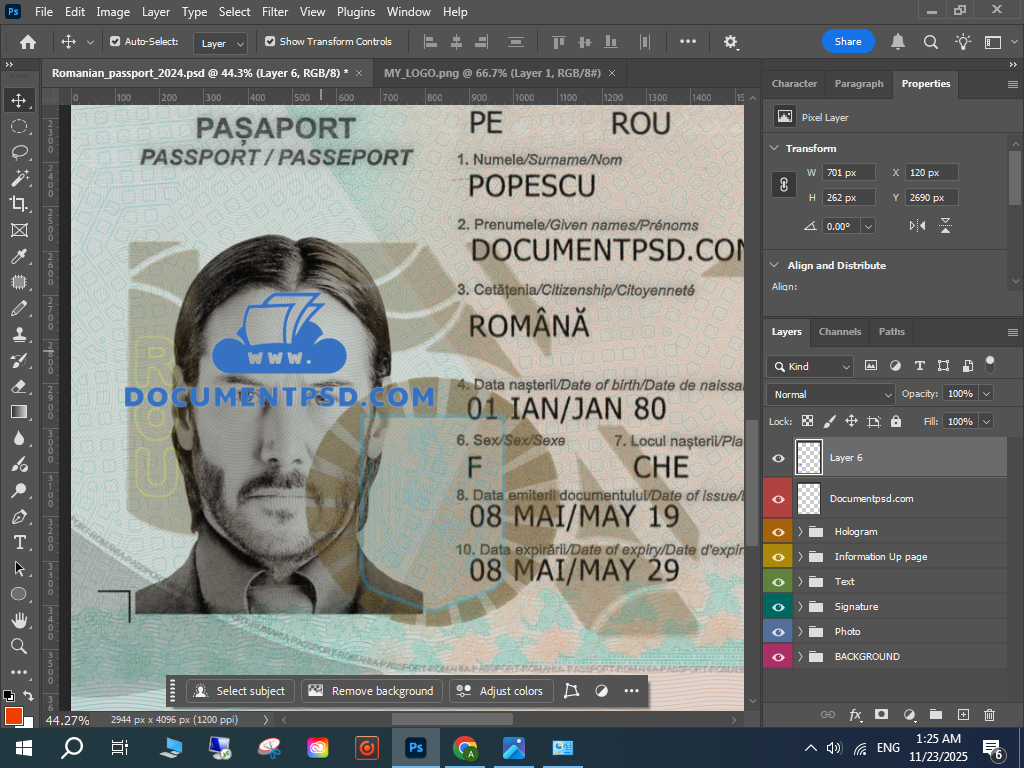Select the Crop tool
The height and width of the screenshot is (768, 1024).
pos(18,203)
